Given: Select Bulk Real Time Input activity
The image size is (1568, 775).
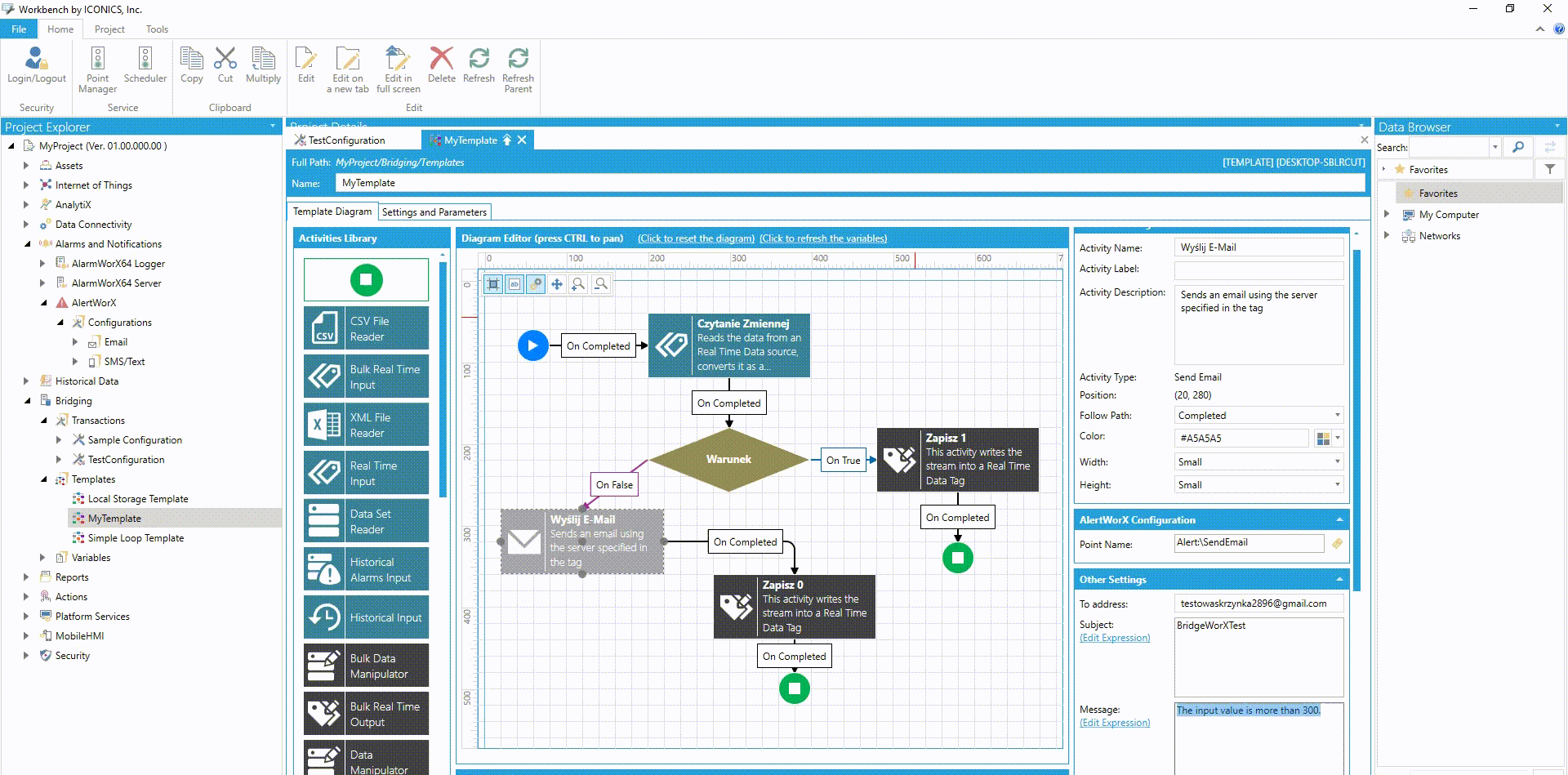Looking at the screenshot, I should click(366, 376).
